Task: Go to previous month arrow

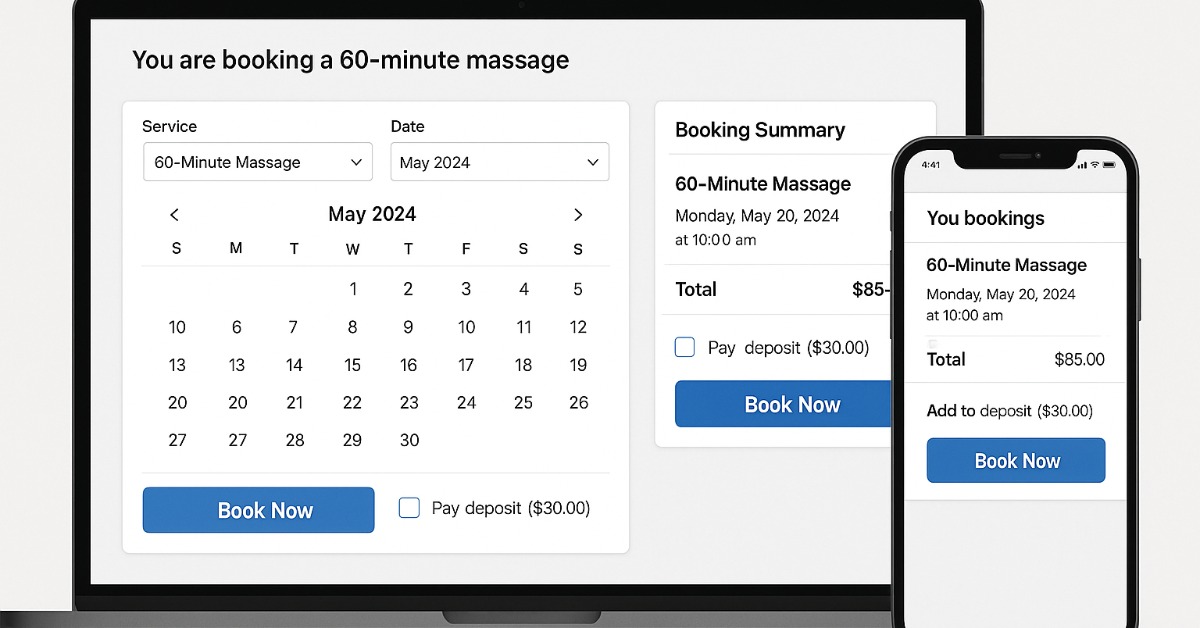Action: [175, 215]
